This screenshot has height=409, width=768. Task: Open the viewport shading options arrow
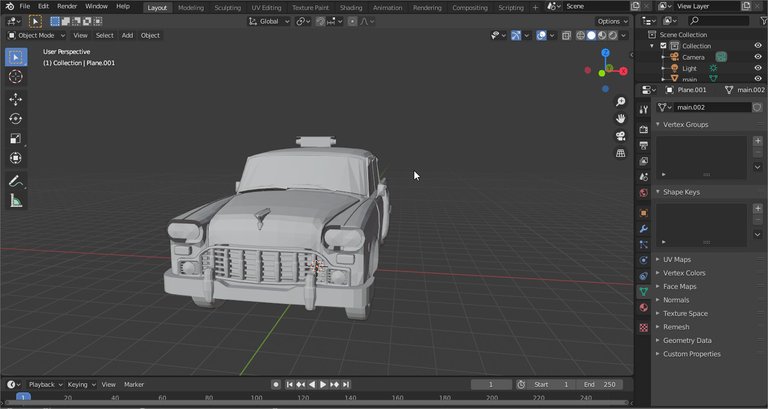point(624,35)
